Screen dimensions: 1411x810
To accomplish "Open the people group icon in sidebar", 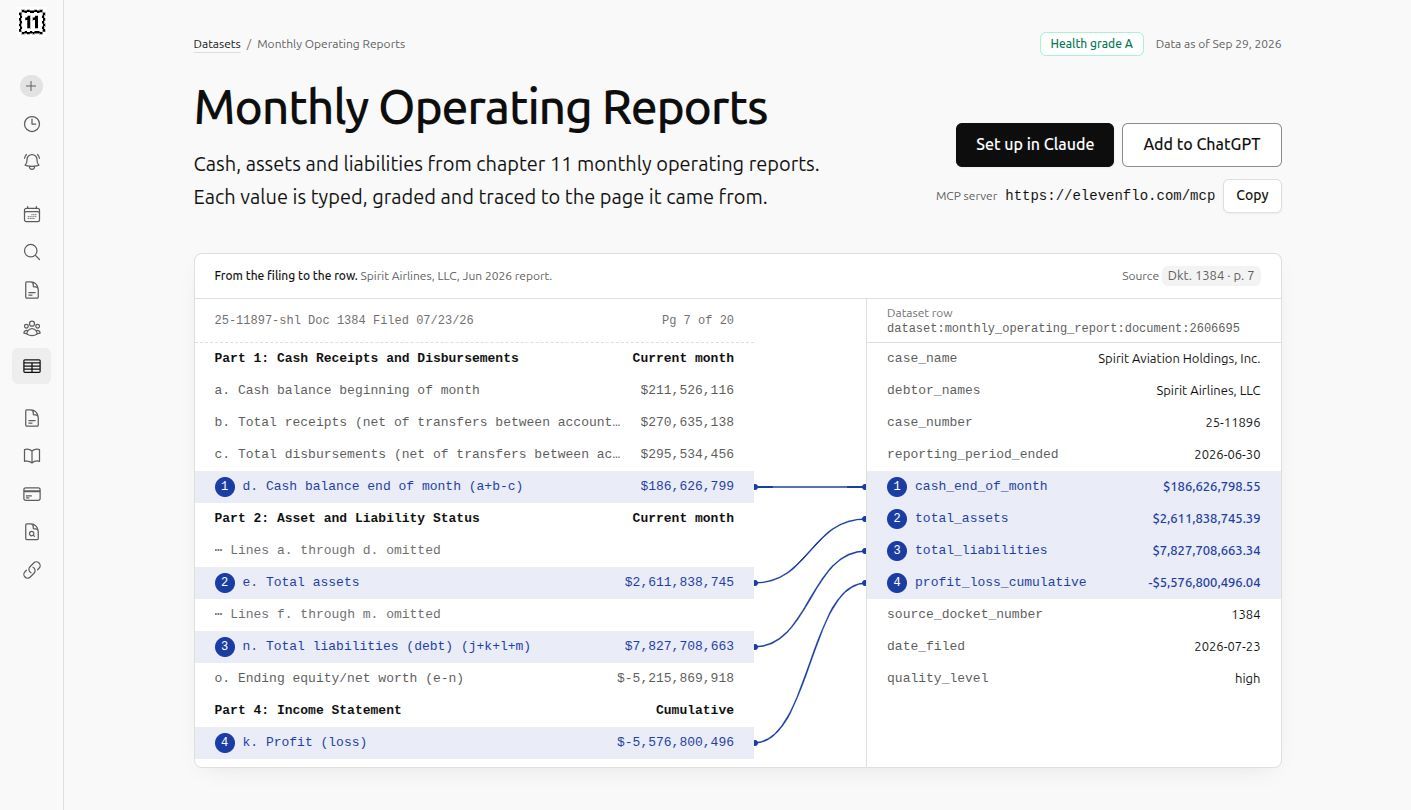I will [32, 328].
